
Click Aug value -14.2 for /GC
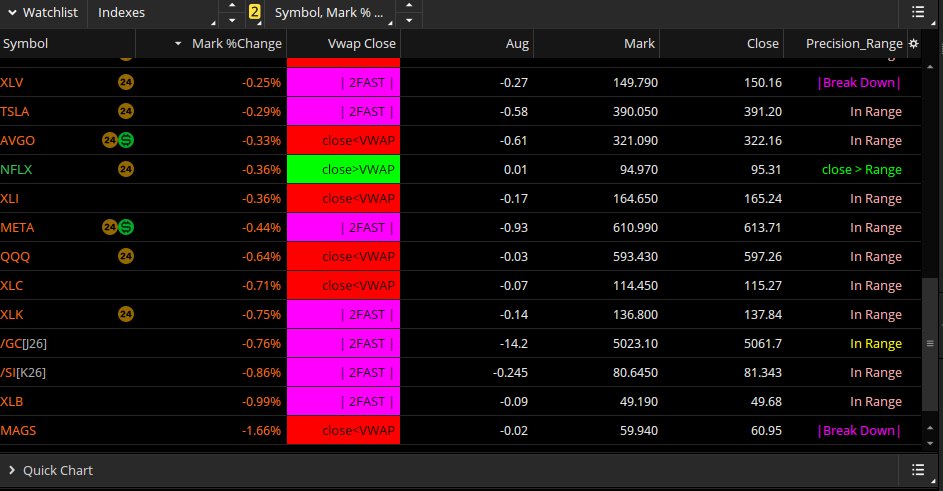coord(514,344)
